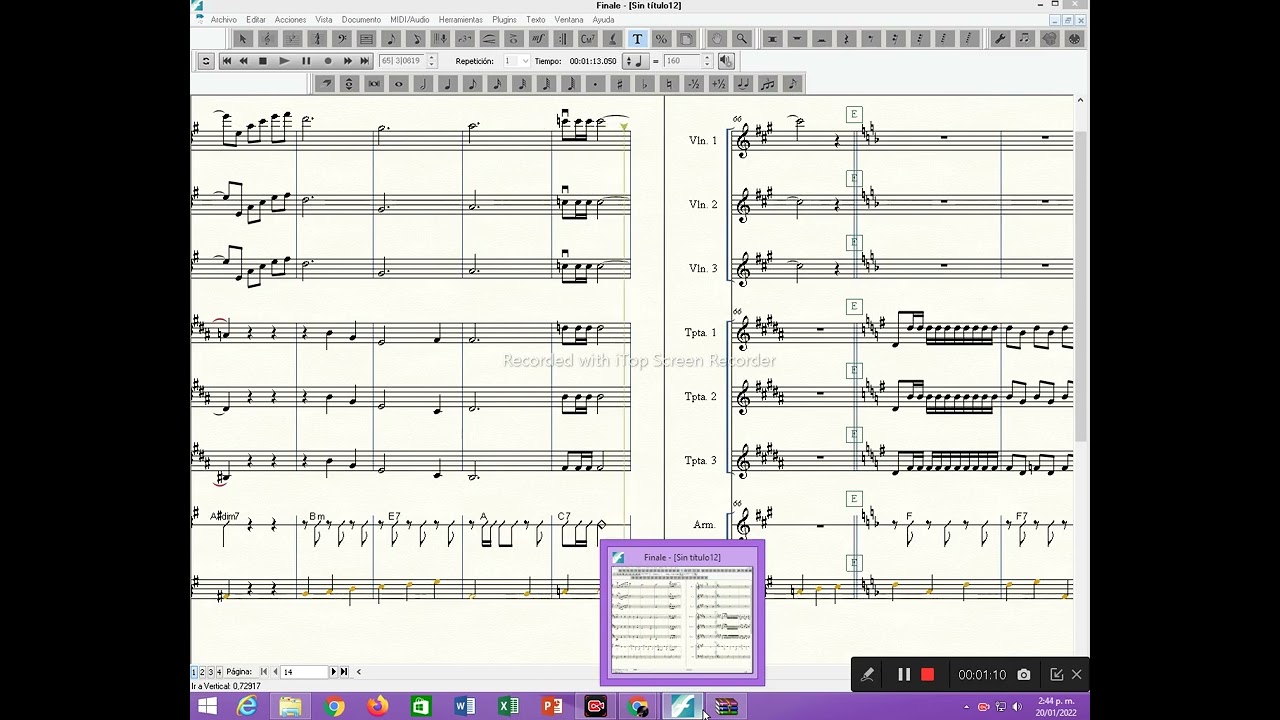Viewport: 1280px width, 720px height.
Task: Open the Acciones menu
Action: 290,19
